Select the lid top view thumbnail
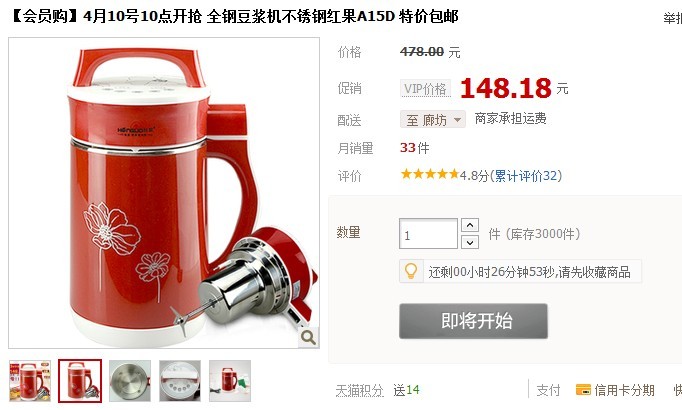The width and height of the screenshot is (682, 410). pyautogui.click(x=180, y=381)
